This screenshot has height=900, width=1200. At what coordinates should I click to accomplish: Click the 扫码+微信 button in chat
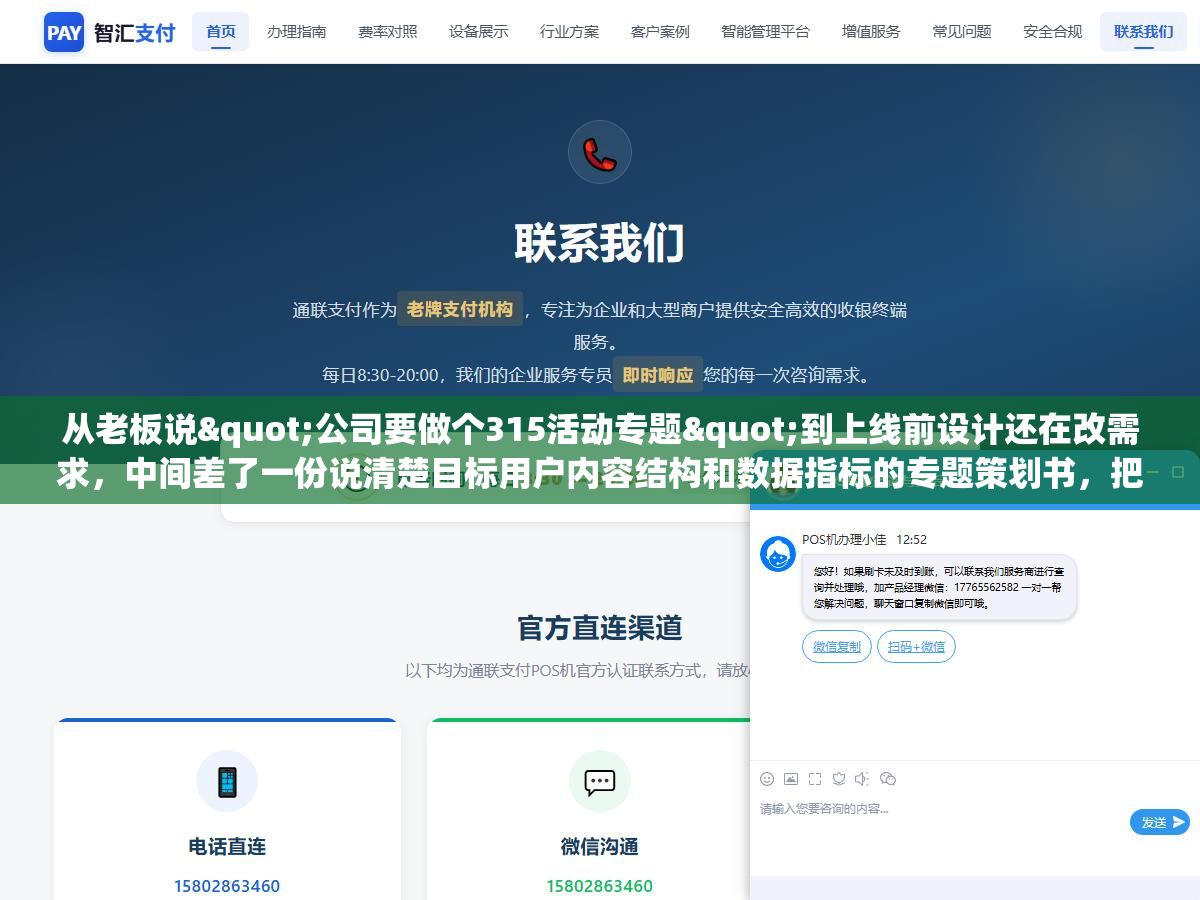click(916, 647)
